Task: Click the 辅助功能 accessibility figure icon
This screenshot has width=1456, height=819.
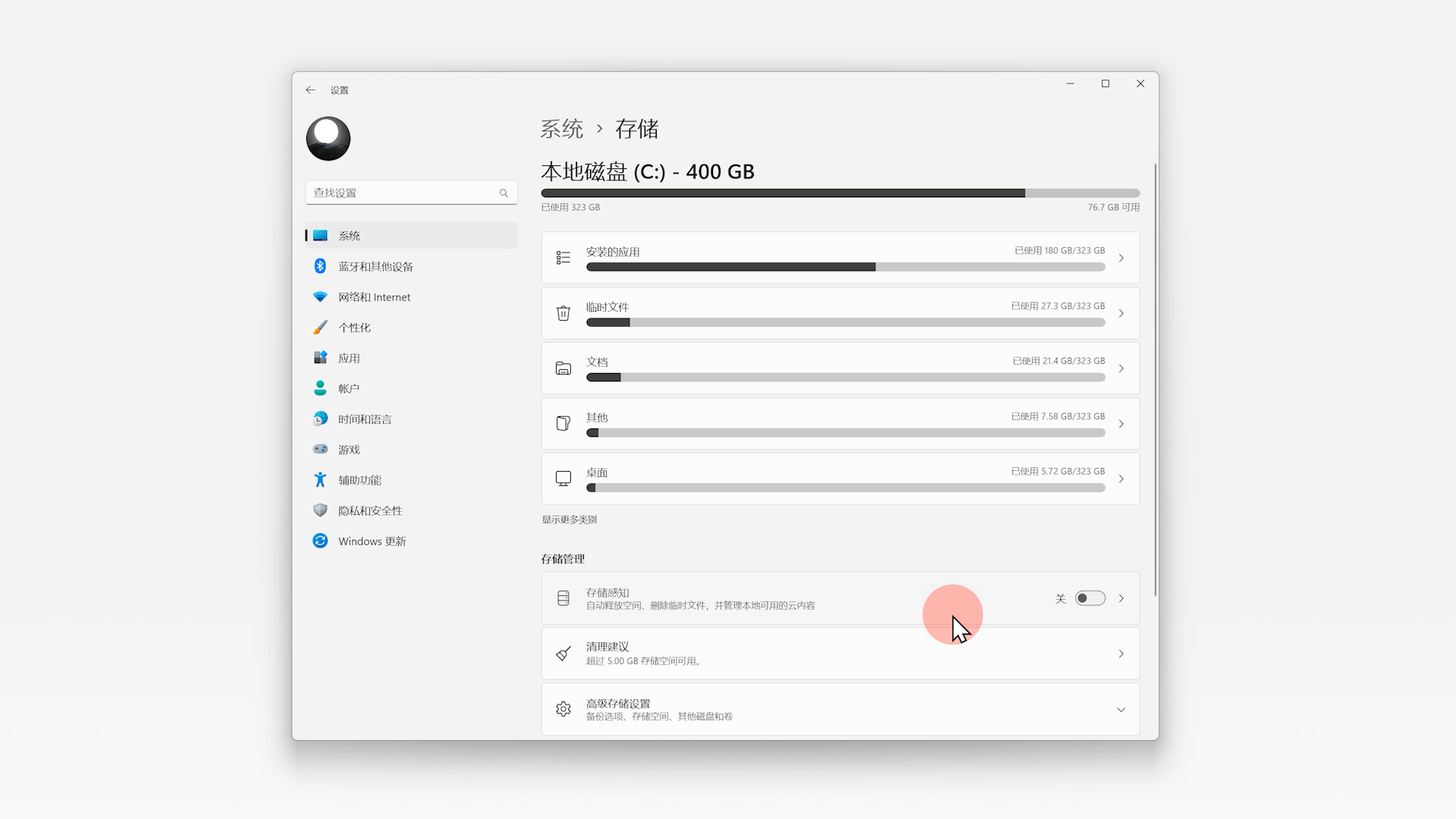Action: pos(320,480)
